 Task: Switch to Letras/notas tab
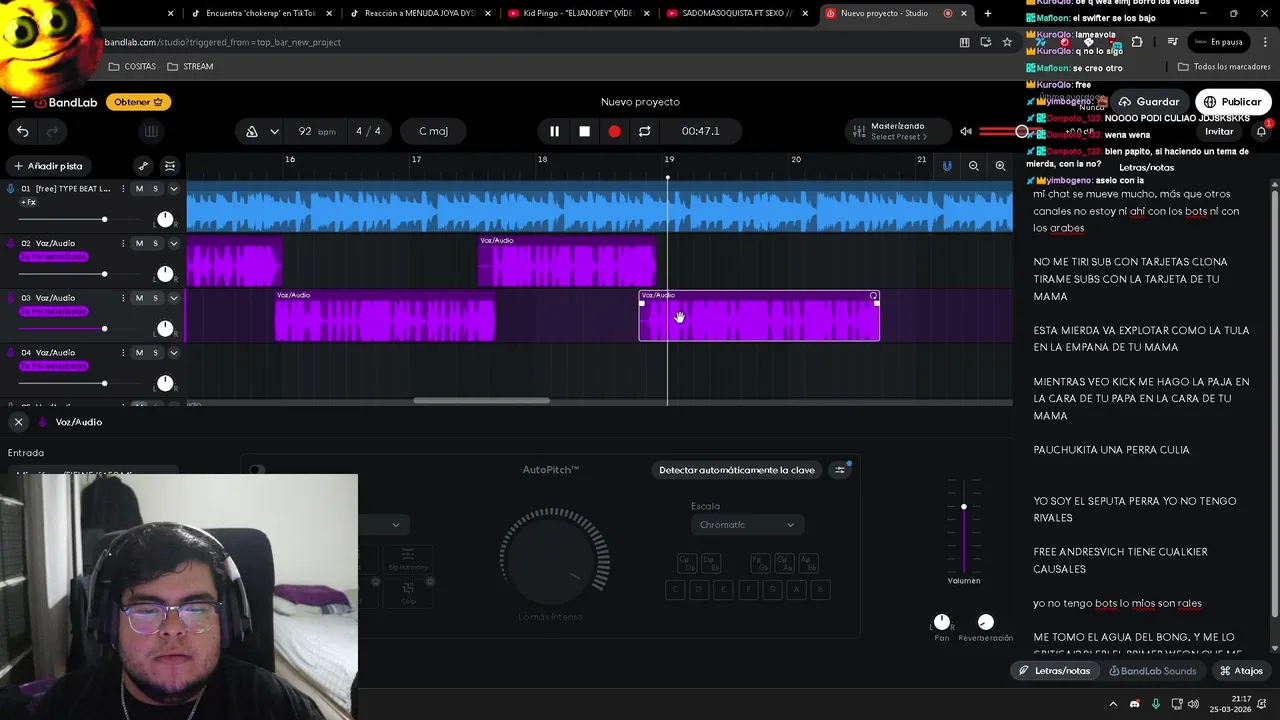[1054, 671]
